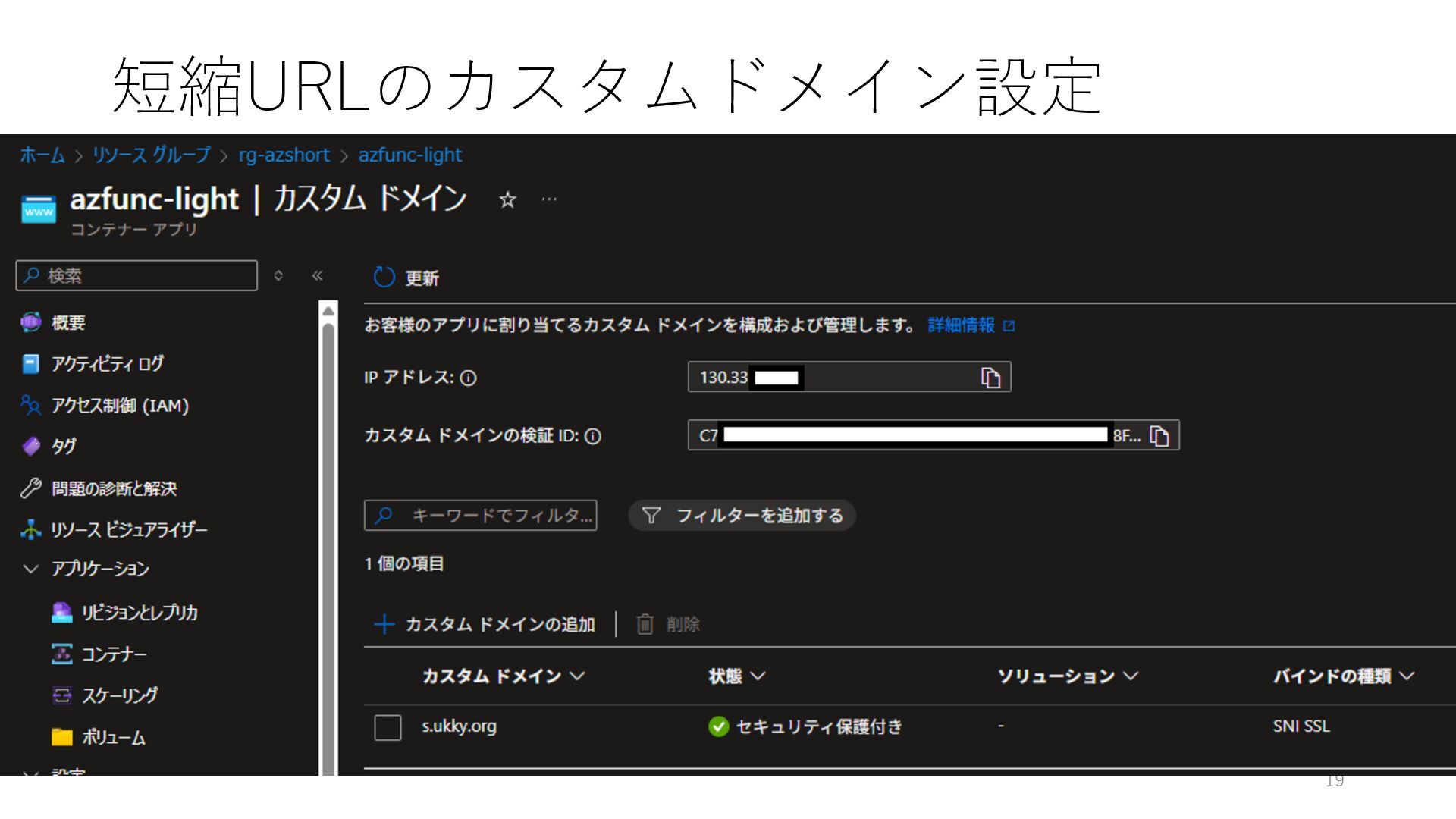Open the 状態 column dropdown
1456x819 pixels.
(758, 676)
